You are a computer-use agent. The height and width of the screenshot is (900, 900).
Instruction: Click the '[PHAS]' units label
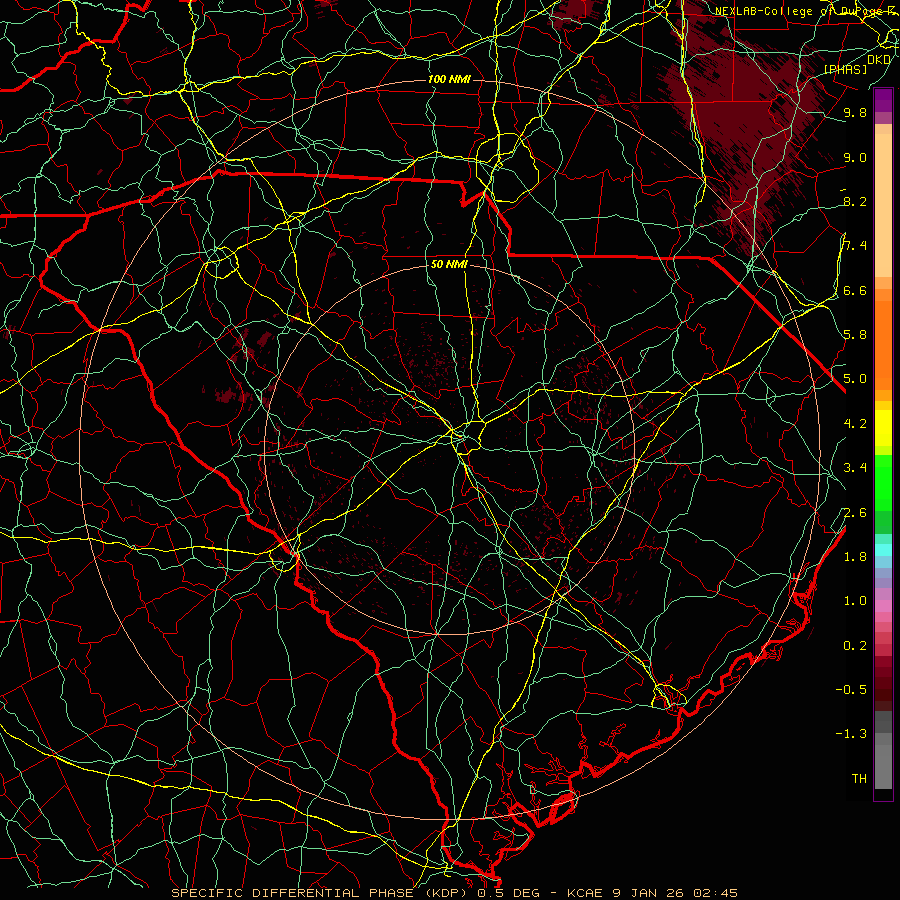click(845, 69)
